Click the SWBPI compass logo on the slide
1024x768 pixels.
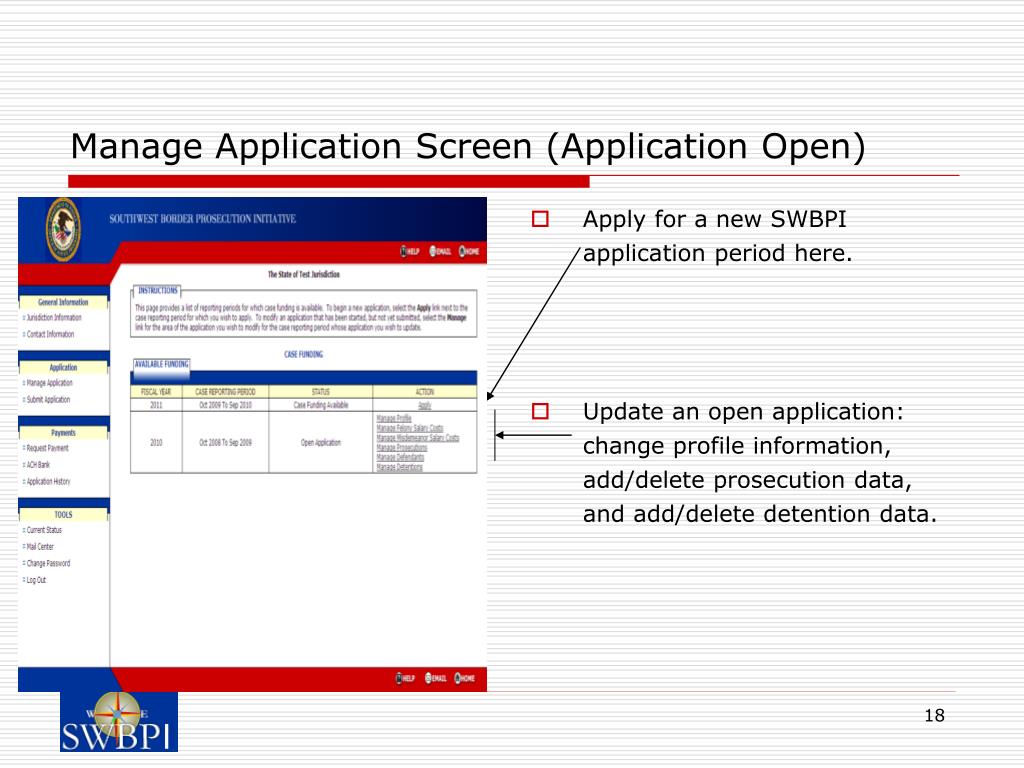coord(119,722)
